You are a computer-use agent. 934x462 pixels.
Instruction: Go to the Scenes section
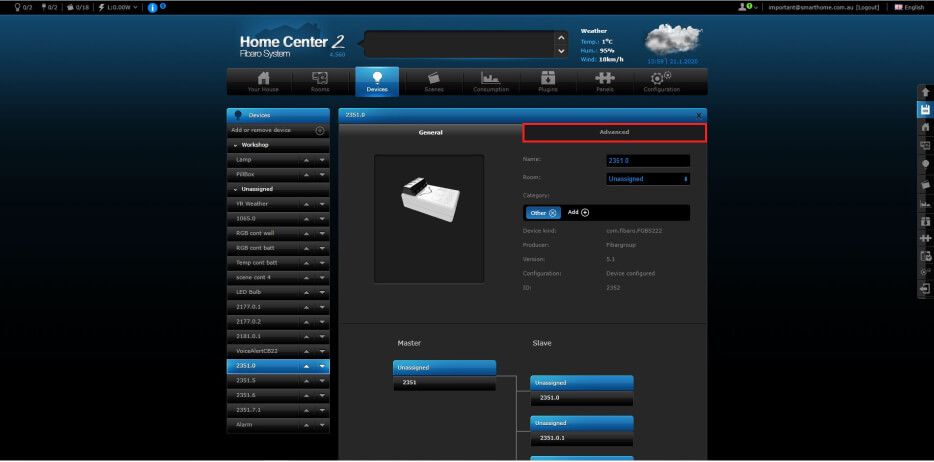tap(434, 82)
